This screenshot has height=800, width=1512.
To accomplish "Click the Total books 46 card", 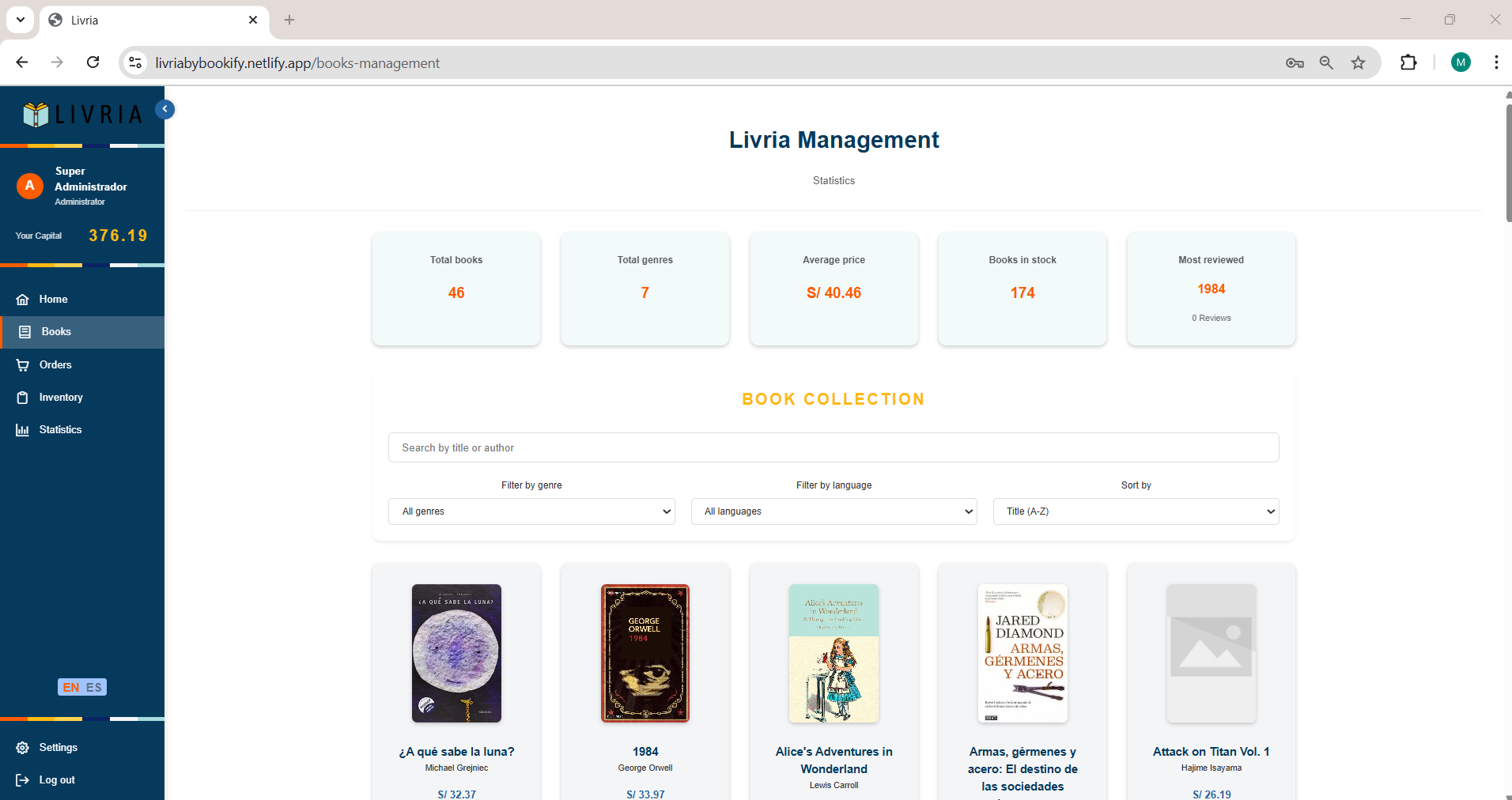I will click(x=456, y=289).
